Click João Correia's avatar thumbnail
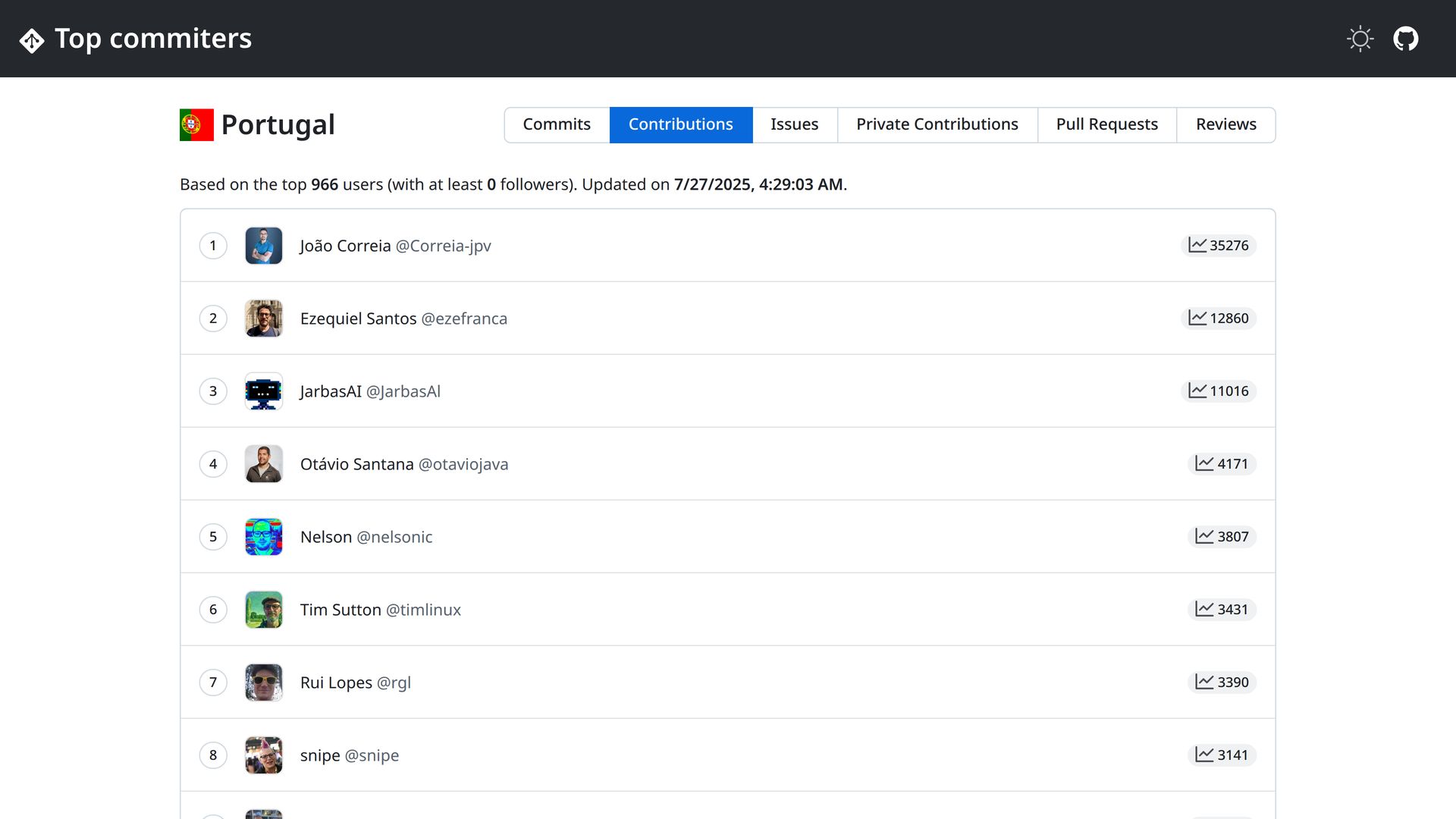 [x=263, y=246]
